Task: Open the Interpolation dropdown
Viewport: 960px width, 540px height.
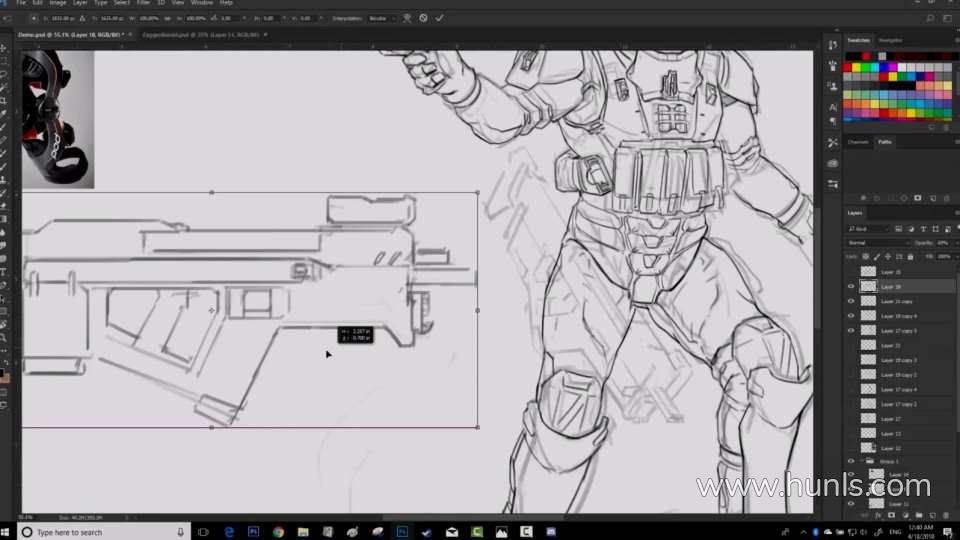Action: (381, 18)
